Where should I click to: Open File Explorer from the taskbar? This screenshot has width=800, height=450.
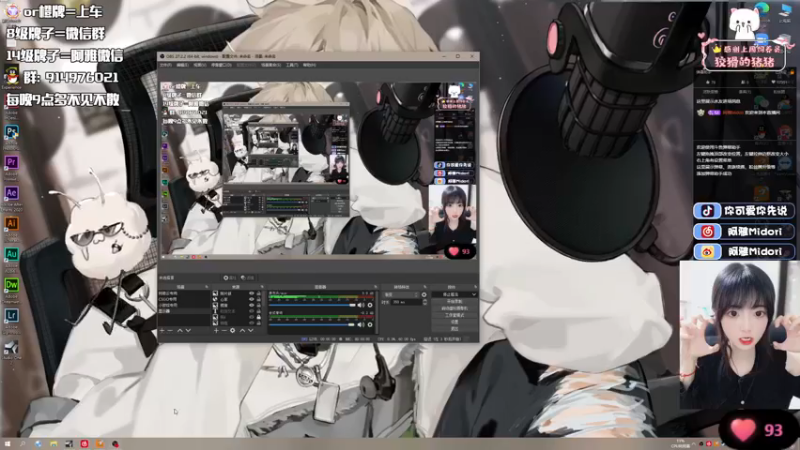pyautogui.click(x=53, y=444)
